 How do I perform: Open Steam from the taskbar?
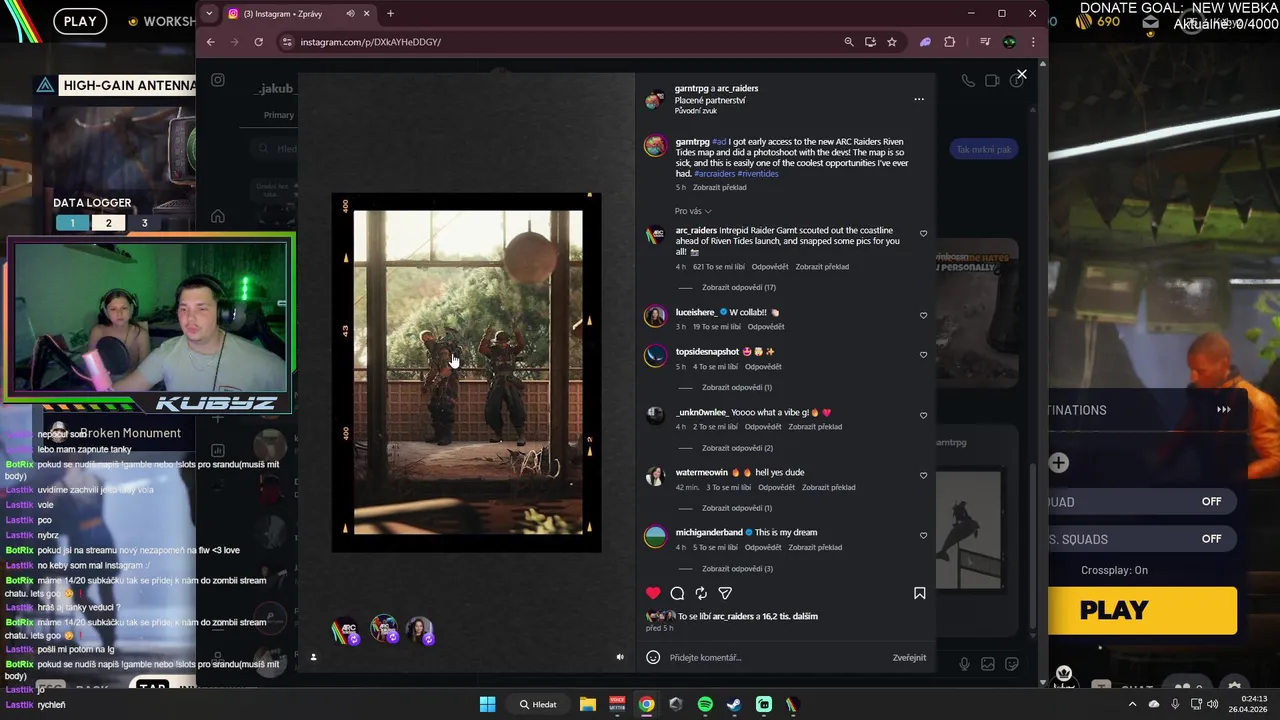point(734,704)
